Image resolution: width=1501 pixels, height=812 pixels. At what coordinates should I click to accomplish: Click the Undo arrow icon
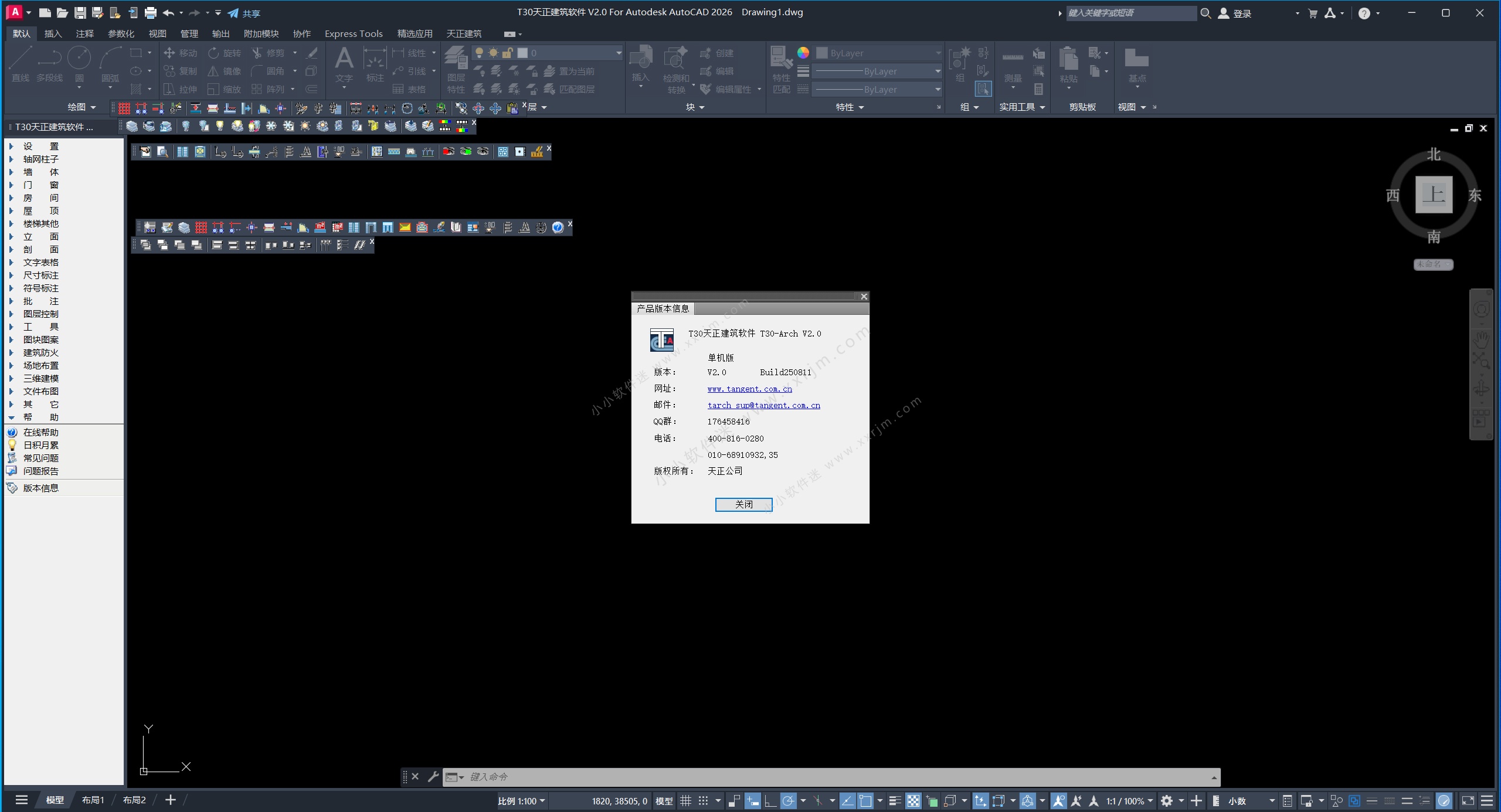pyautogui.click(x=168, y=12)
